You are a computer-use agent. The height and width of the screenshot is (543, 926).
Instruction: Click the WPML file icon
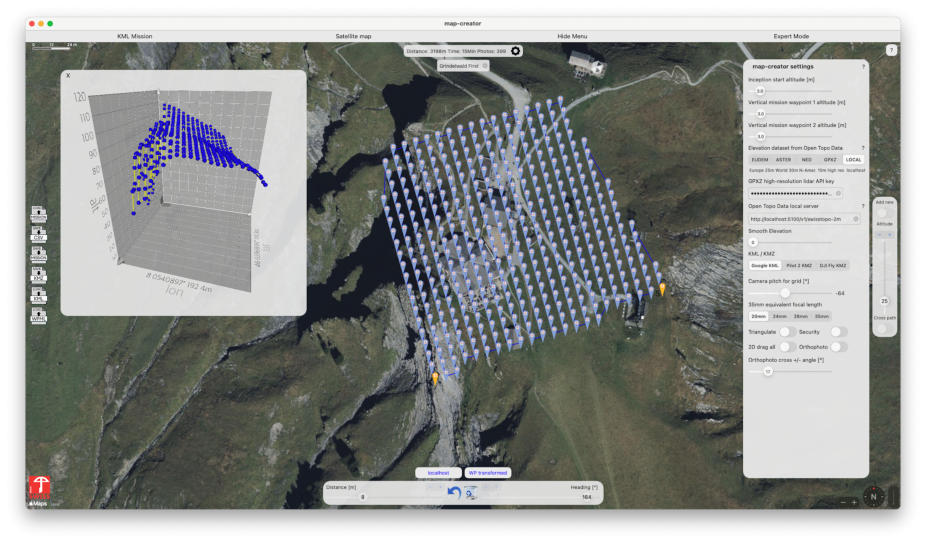38,316
